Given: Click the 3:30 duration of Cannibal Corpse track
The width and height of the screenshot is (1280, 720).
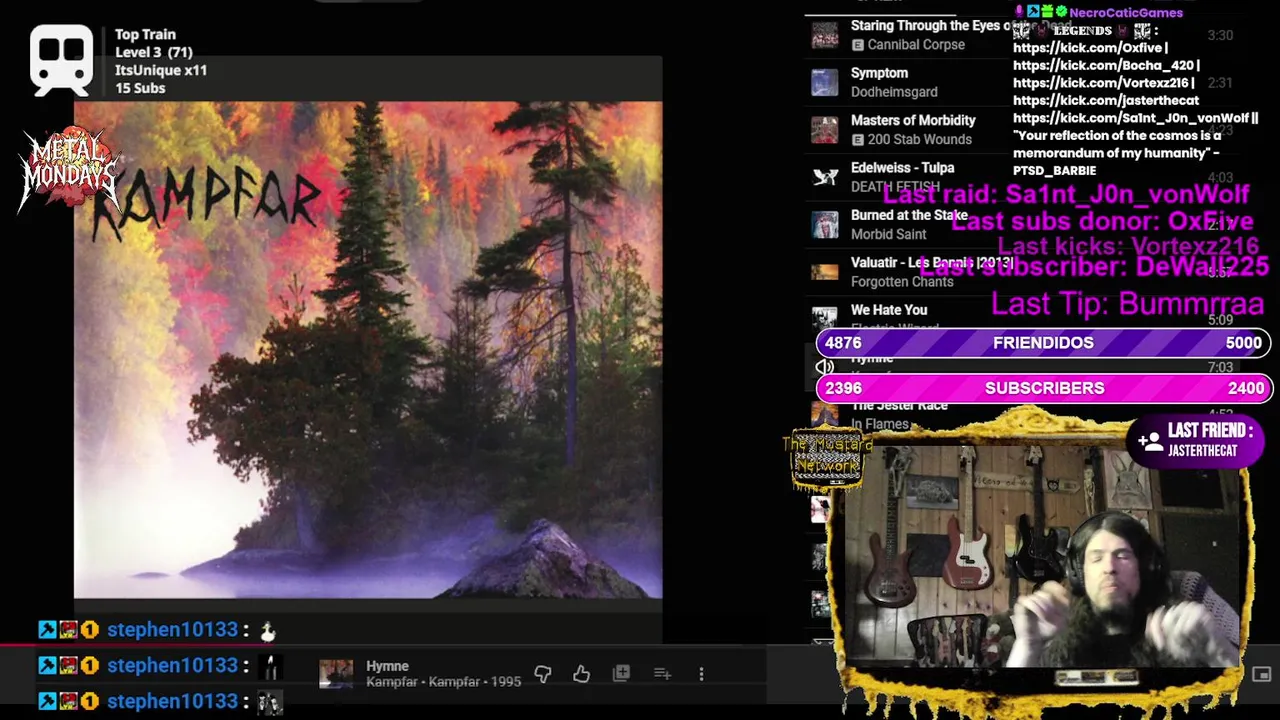Looking at the screenshot, I should point(1219,35).
